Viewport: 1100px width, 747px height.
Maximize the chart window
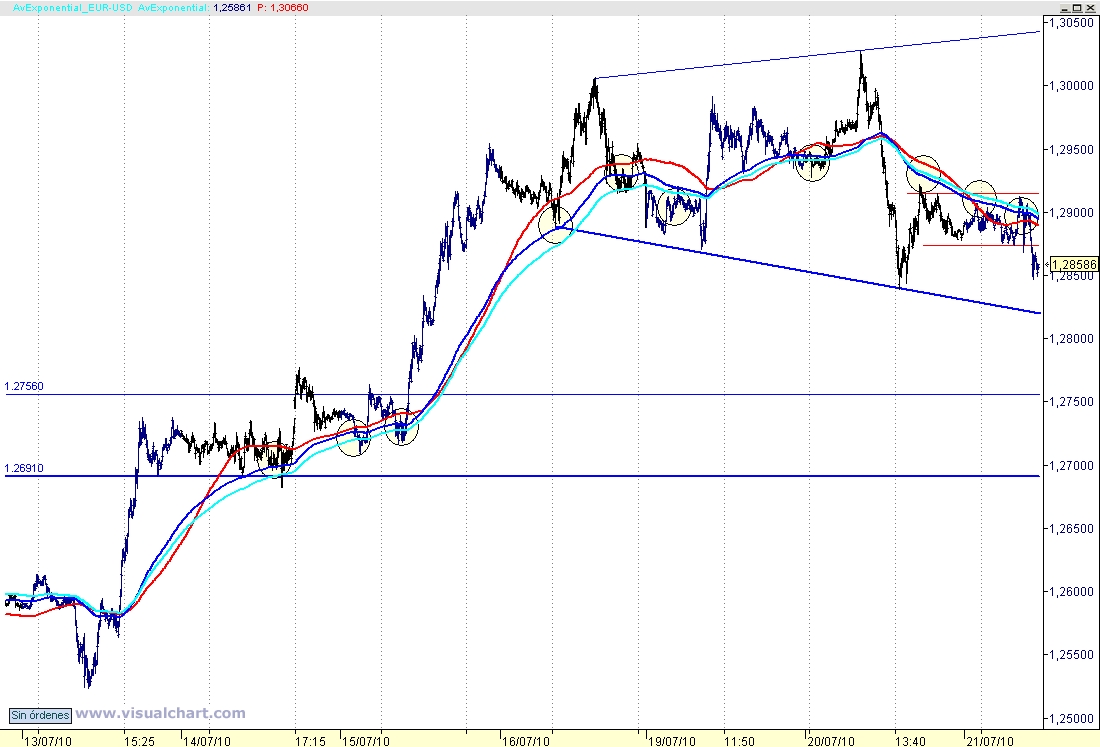pos(1077,8)
